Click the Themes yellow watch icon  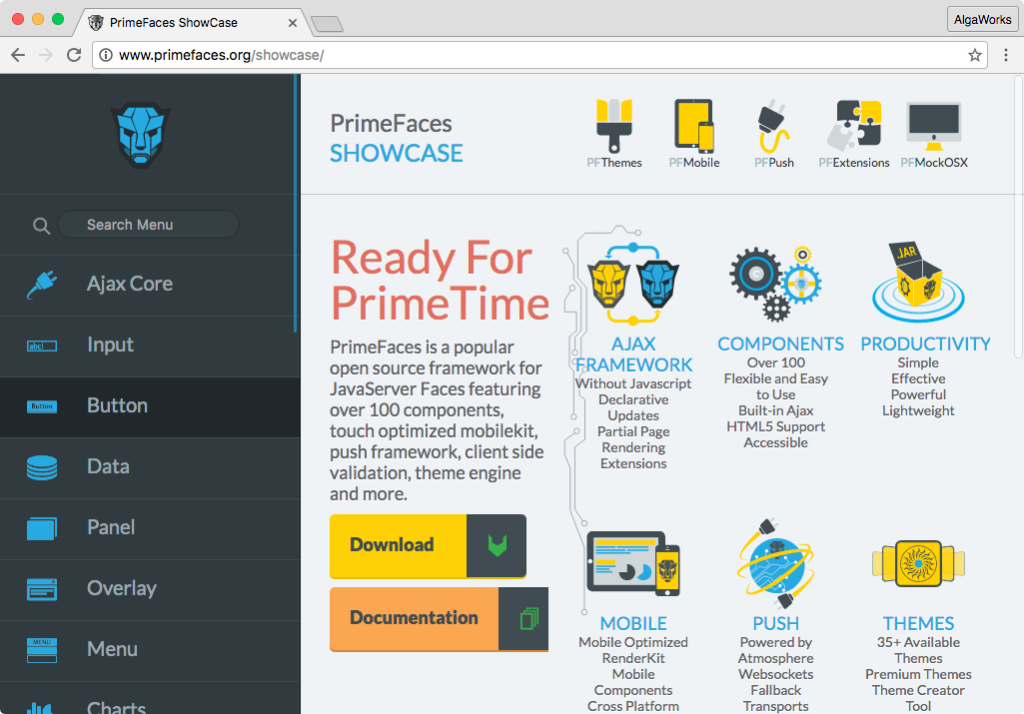point(918,563)
